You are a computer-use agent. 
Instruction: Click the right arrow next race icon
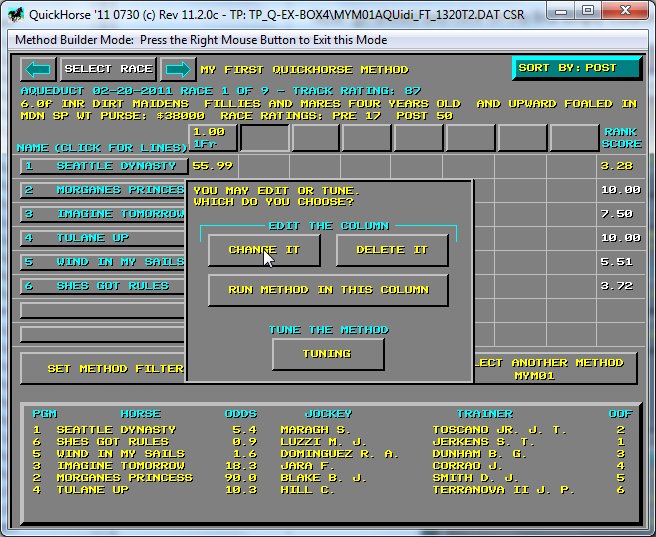pos(178,69)
